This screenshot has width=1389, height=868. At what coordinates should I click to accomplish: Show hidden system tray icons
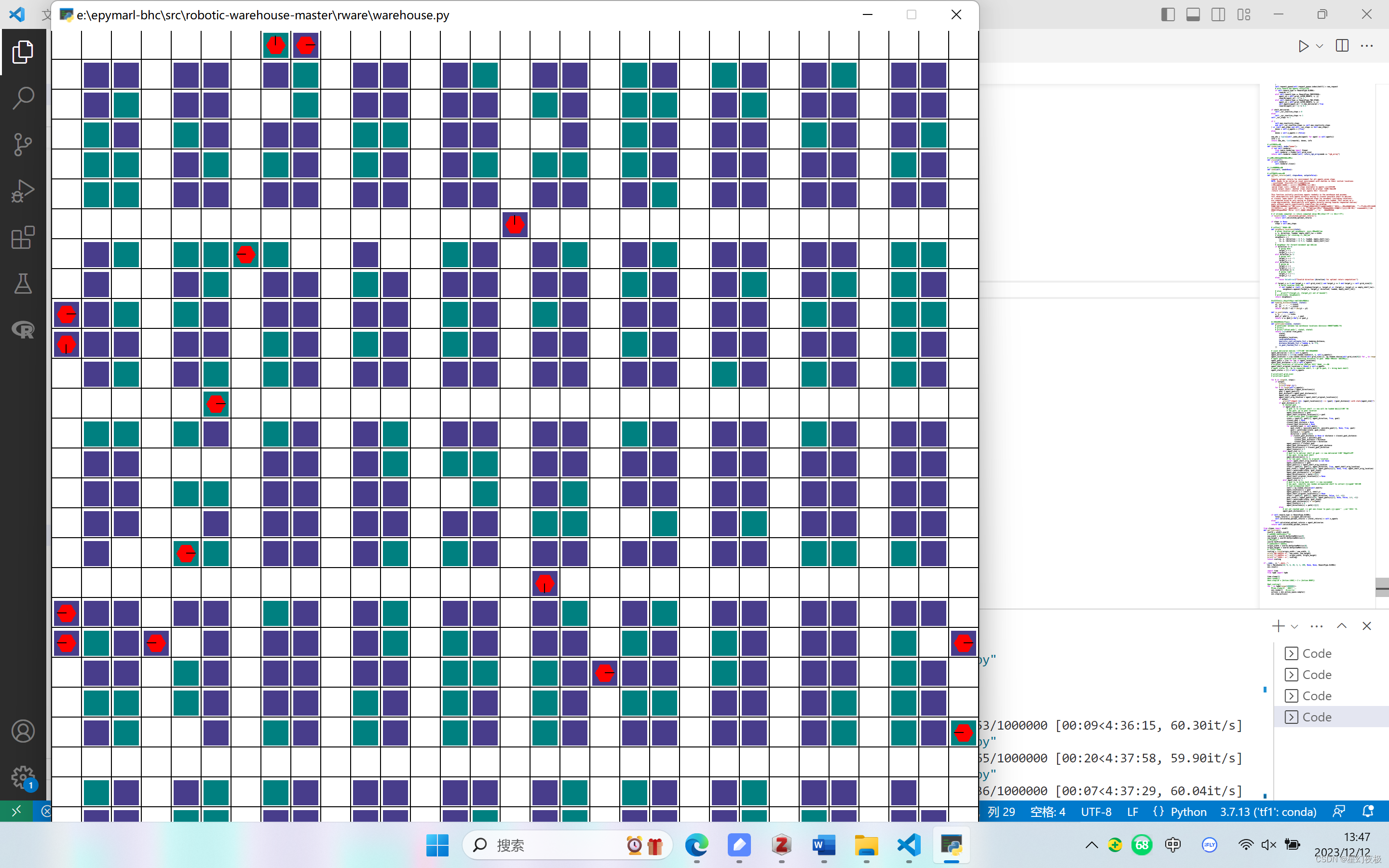point(1091,845)
